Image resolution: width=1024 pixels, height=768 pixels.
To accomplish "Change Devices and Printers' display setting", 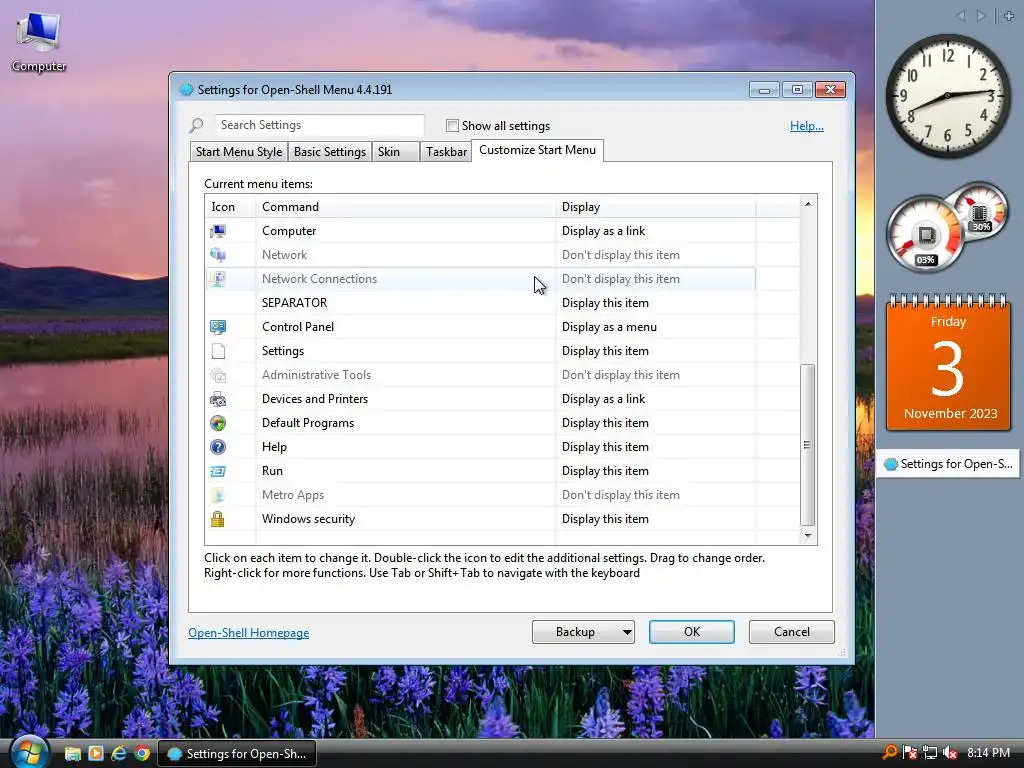I will pyautogui.click(x=603, y=399).
